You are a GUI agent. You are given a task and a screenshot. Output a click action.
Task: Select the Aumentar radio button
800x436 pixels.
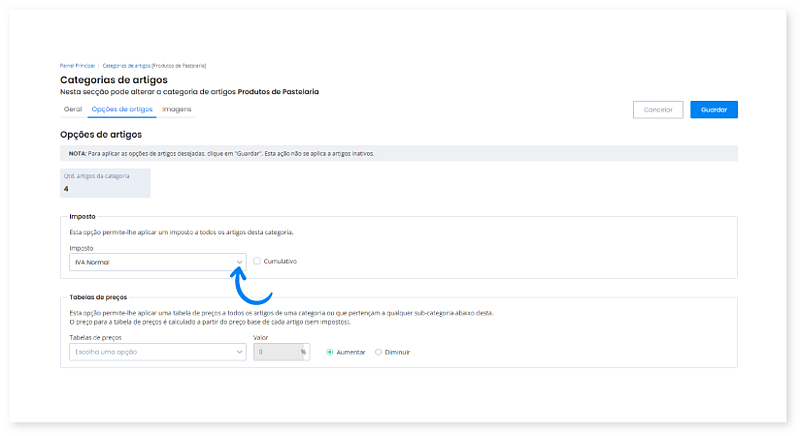click(x=331, y=352)
